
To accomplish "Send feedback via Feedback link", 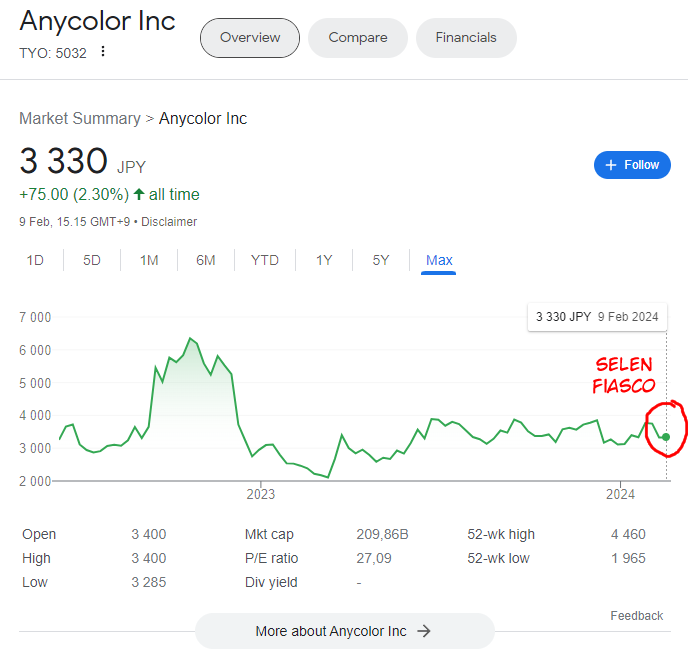I will click(x=637, y=616).
